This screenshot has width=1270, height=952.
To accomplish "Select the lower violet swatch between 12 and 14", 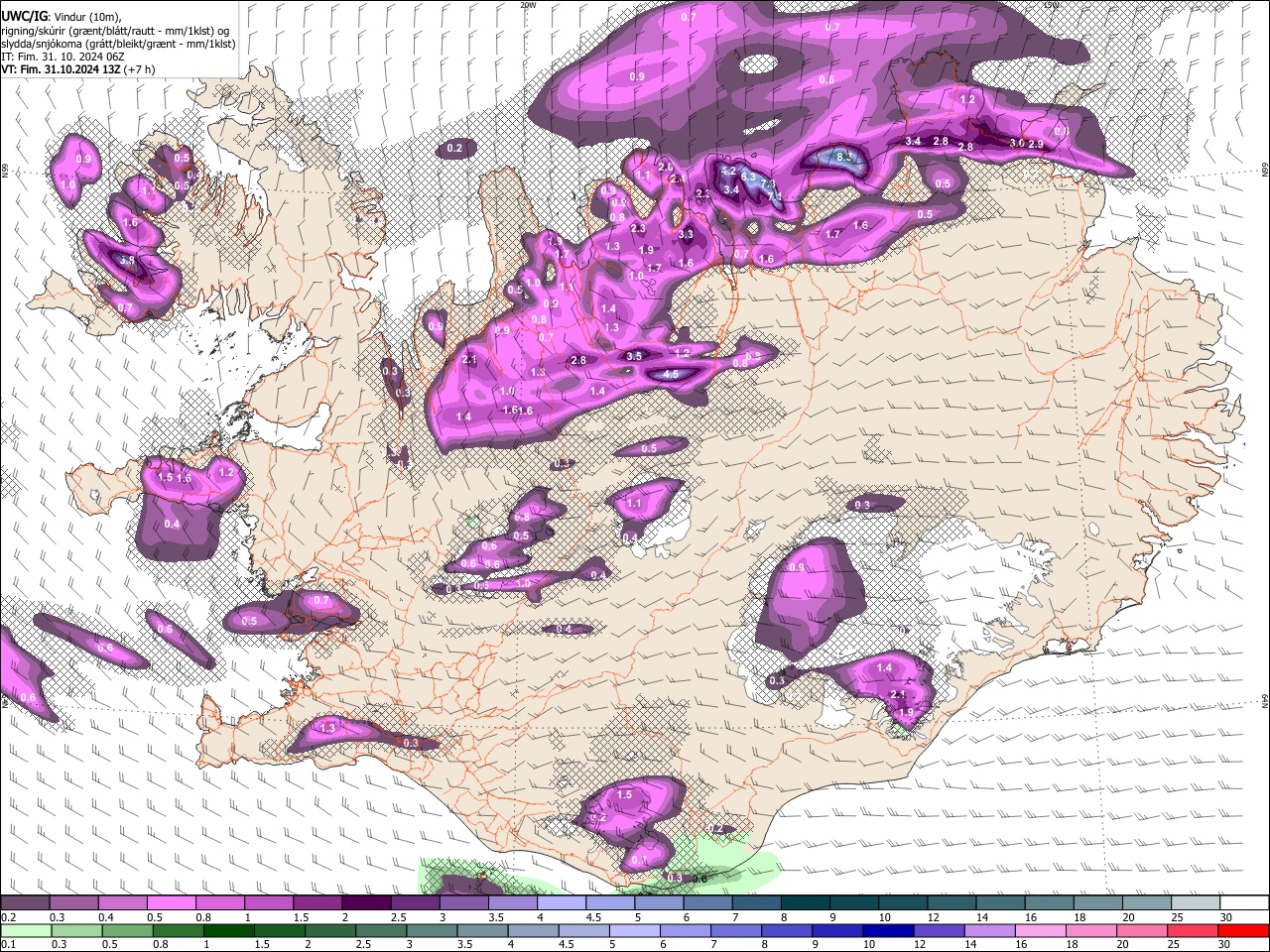I will pos(940,930).
